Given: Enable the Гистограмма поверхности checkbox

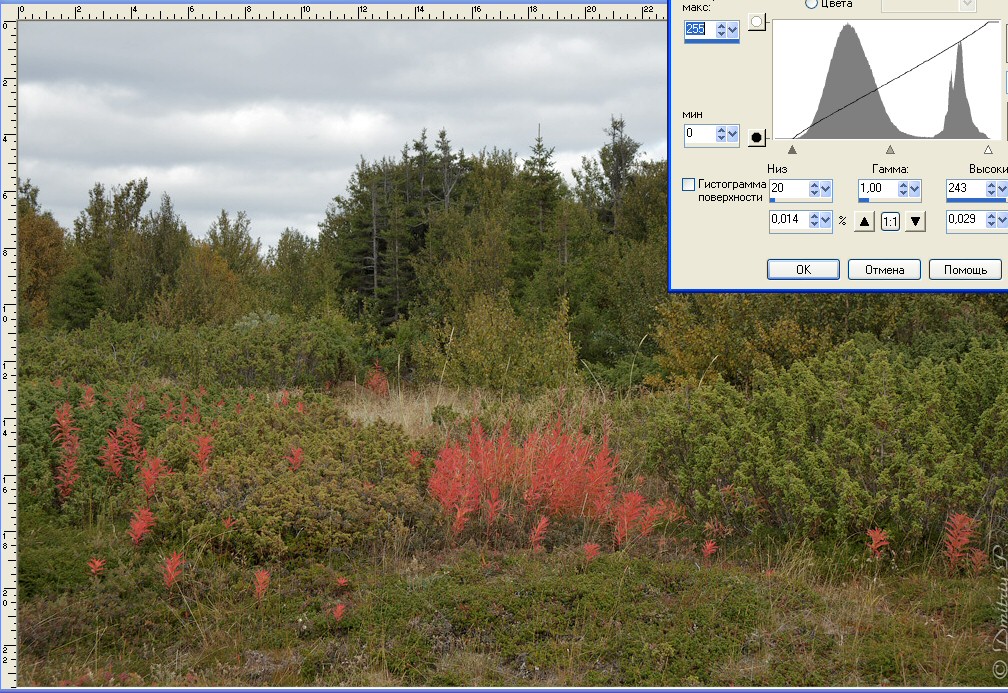Looking at the screenshot, I should [688, 185].
